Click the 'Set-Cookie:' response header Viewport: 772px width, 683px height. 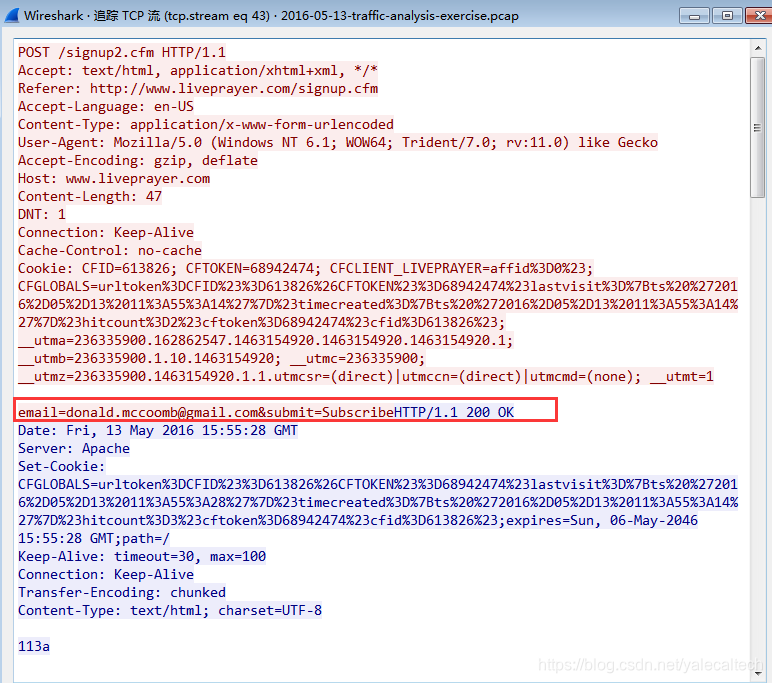62,466
